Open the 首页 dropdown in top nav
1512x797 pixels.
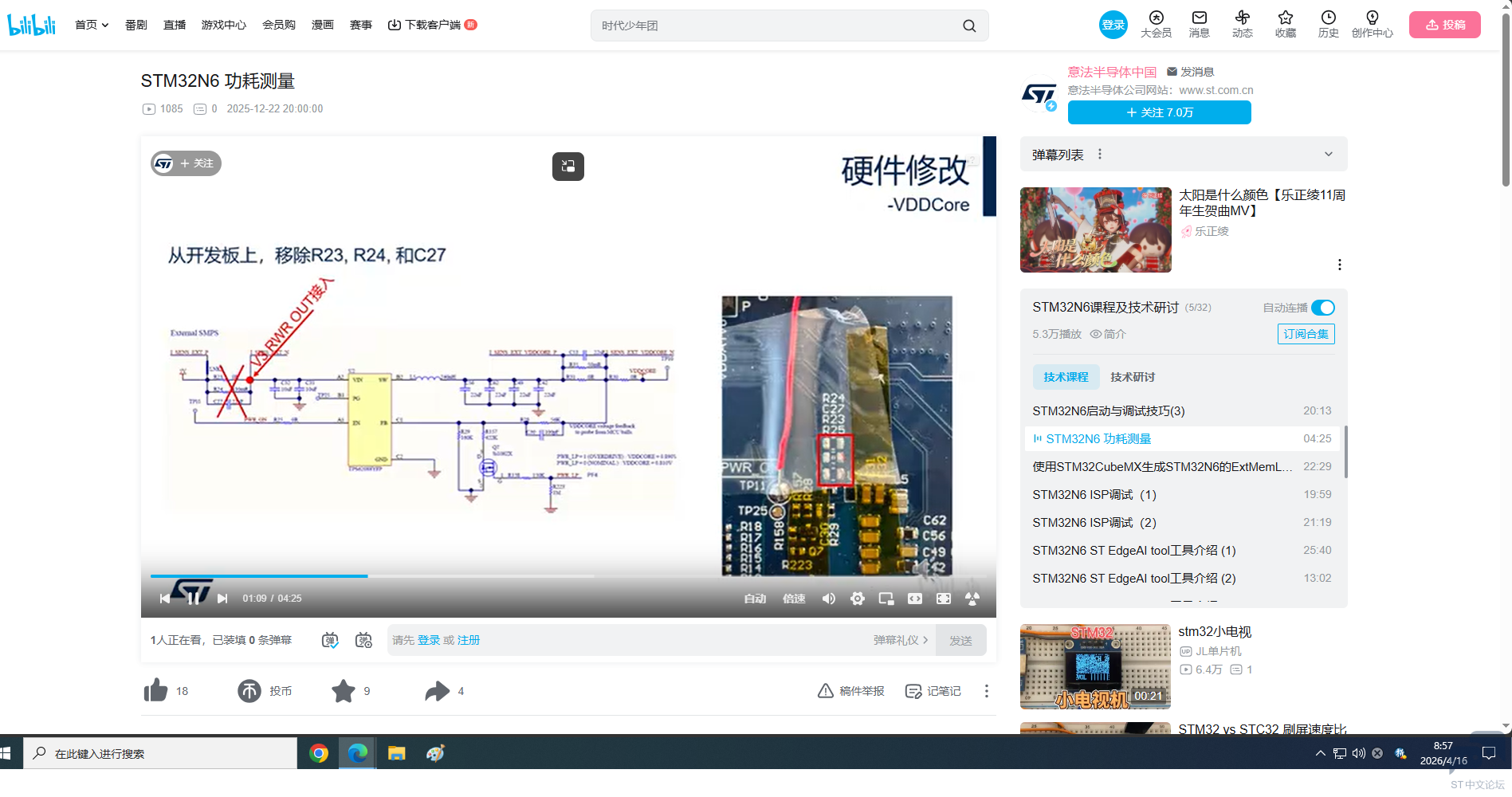92,25
